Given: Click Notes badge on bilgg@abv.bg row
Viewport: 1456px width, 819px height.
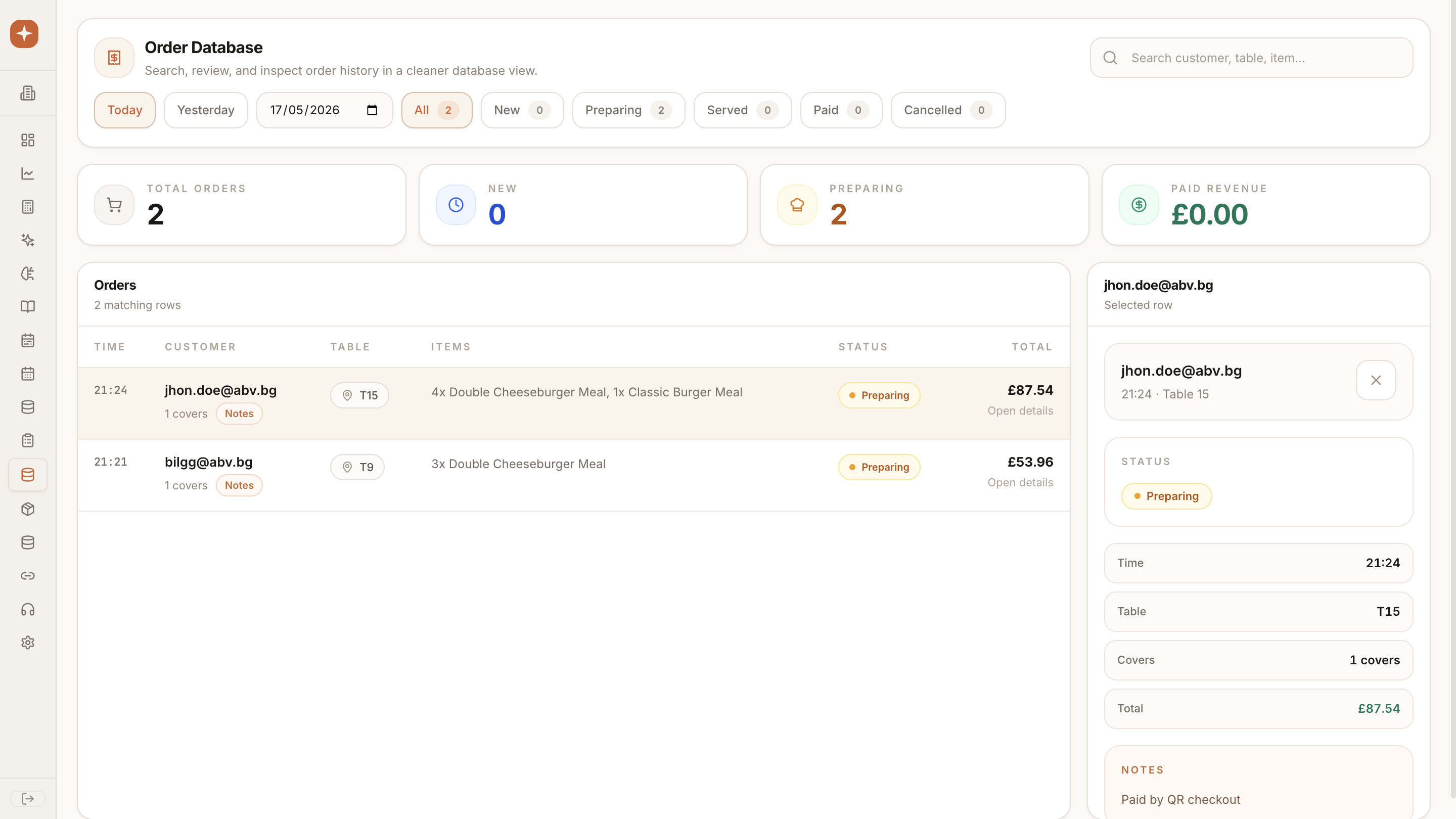Looking at the screenshot, I should pyautogui.click(x=239, y=485).
